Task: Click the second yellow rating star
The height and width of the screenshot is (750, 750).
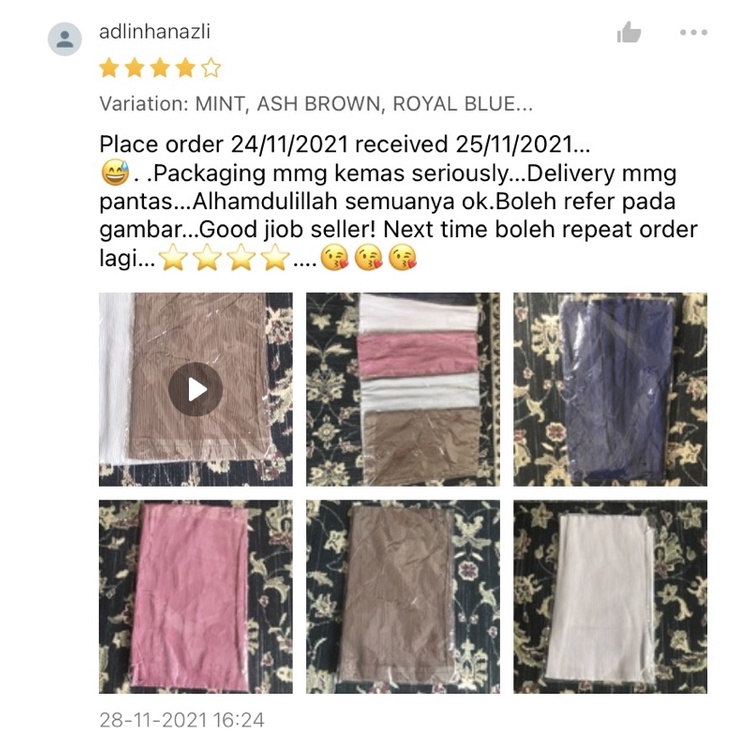Action: click(134, 68)
